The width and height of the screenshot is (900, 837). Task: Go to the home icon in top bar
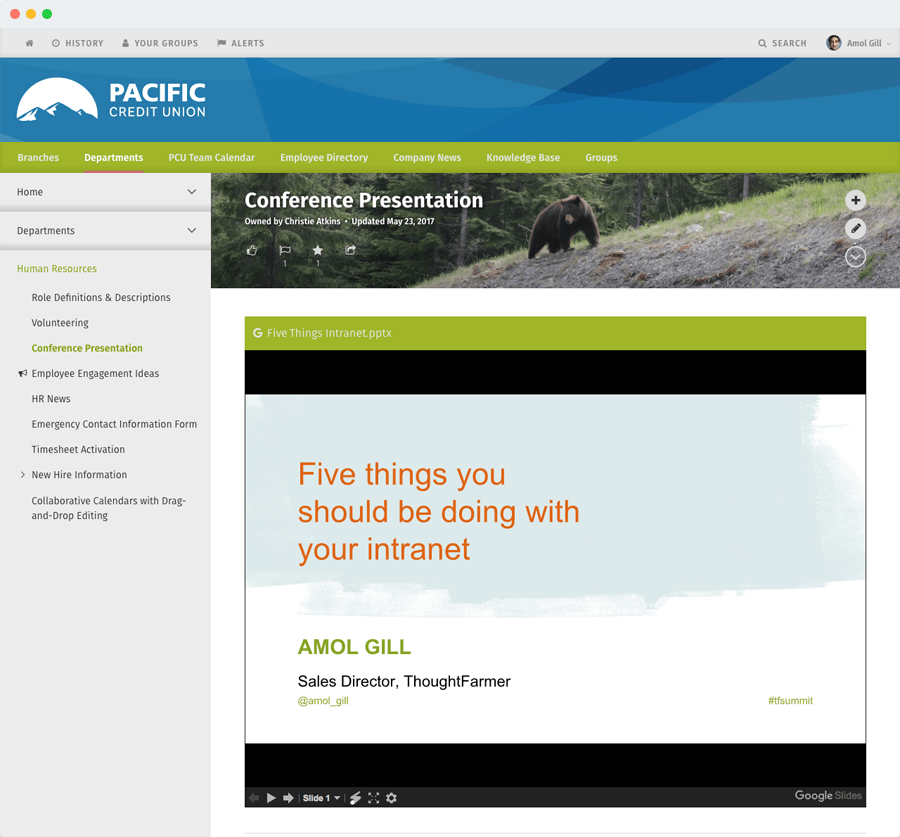coord(29,43)
